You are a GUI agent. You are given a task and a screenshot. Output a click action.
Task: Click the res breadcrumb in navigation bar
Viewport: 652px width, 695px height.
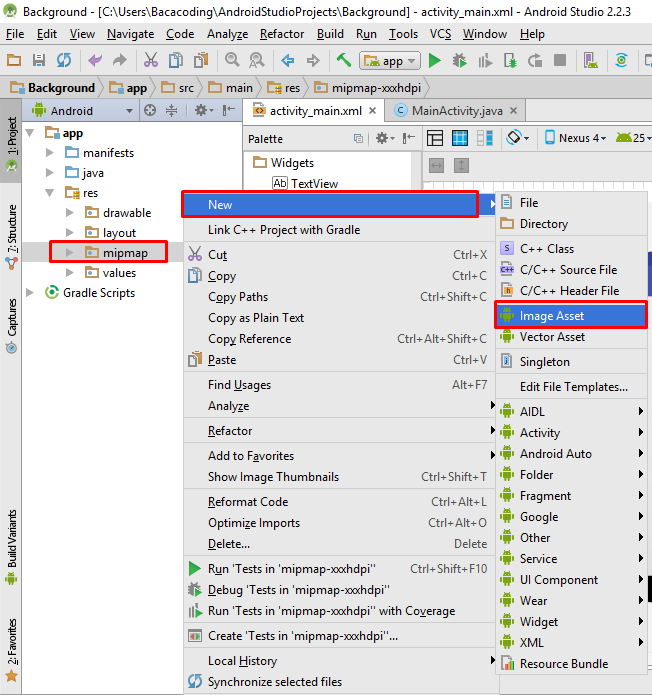[285, 88]
